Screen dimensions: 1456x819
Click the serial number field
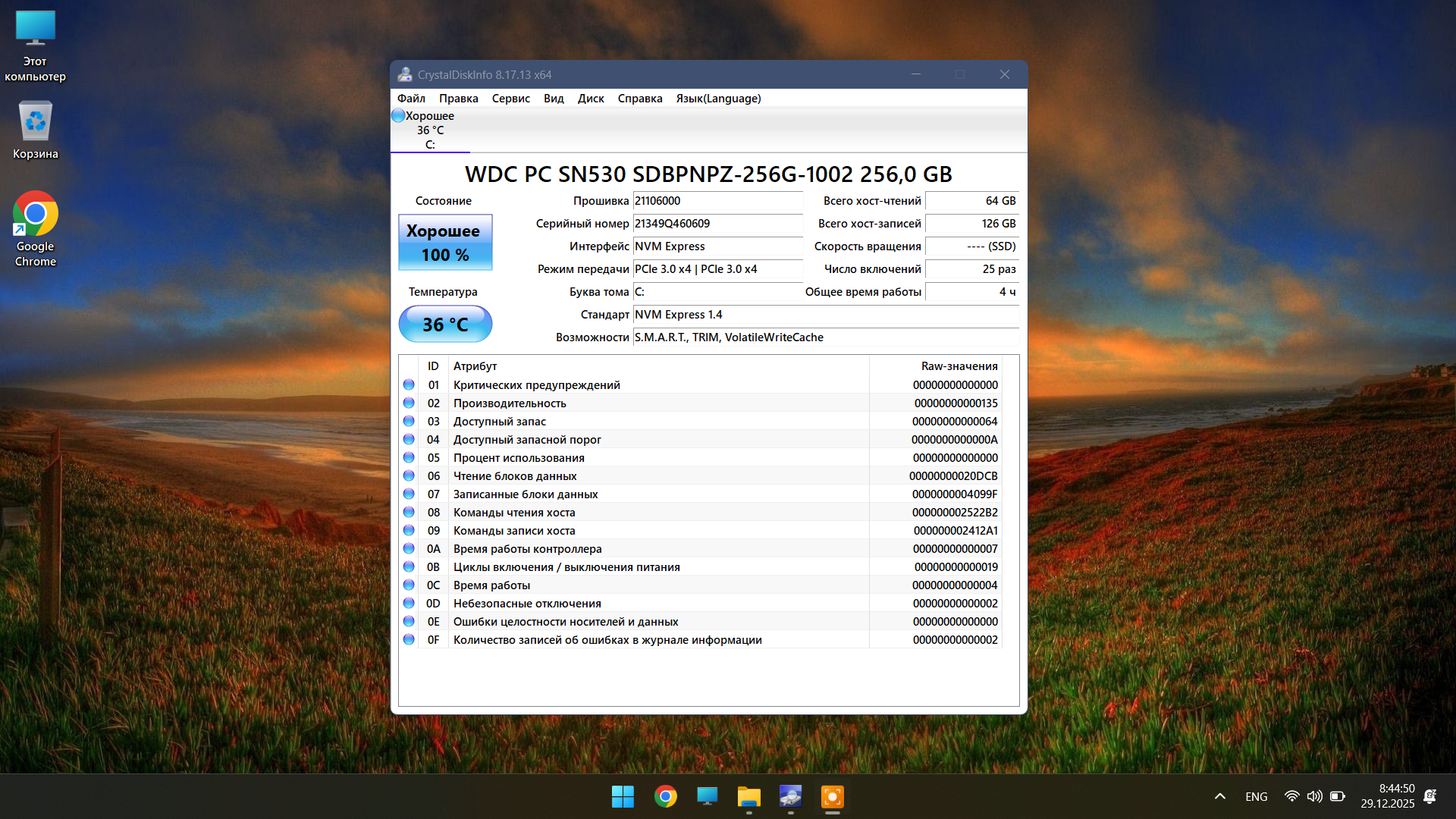717,224
